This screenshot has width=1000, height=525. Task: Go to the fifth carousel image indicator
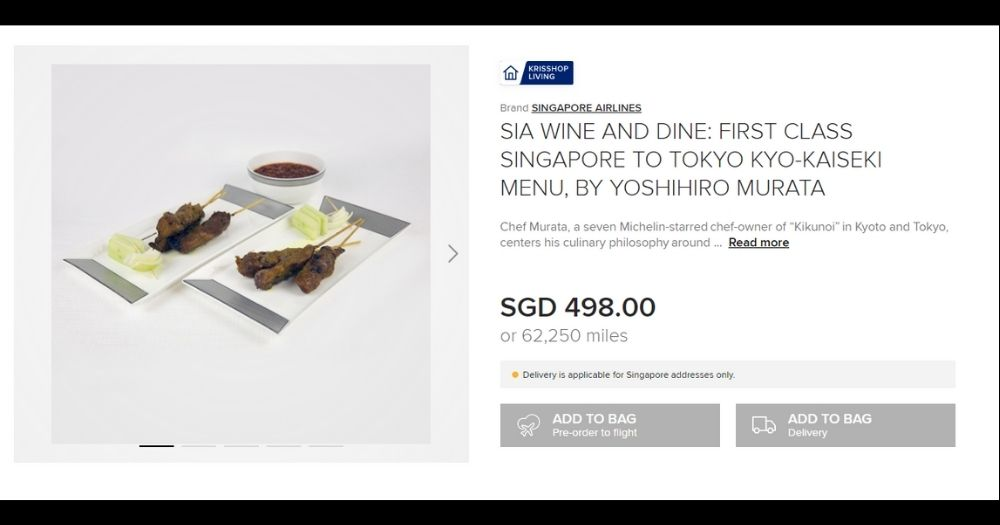point(325,445)
